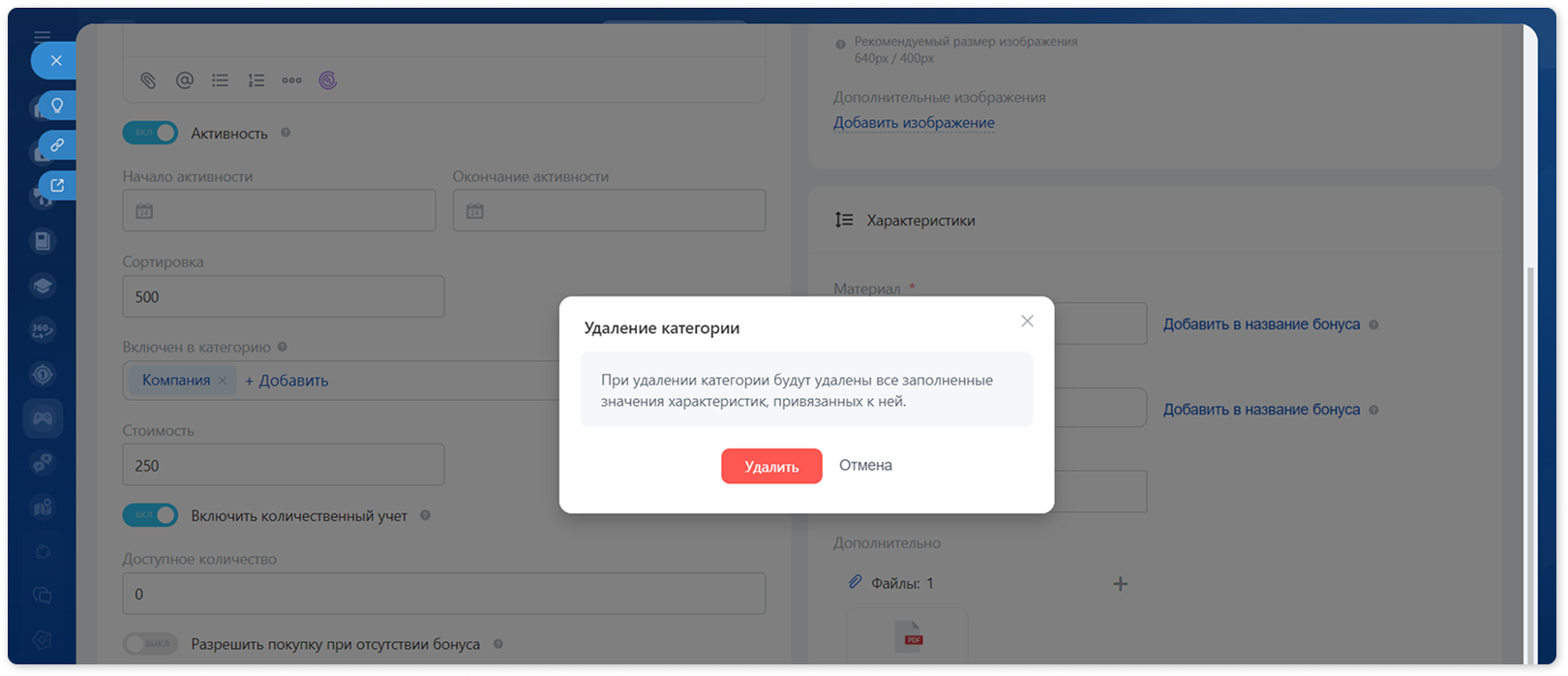Viewport: 1568px width, 676px height.
Task: Open the lightbulb help side button
Action: (x=57, y=106)
